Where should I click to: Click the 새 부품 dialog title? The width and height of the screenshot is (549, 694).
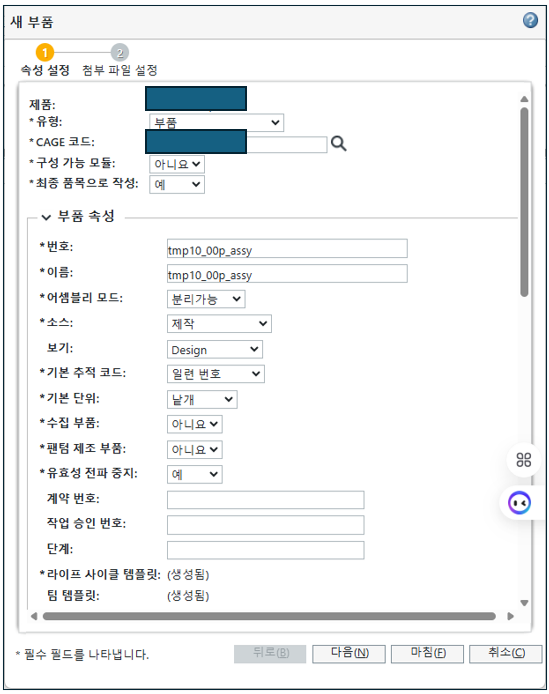point(32,21)
